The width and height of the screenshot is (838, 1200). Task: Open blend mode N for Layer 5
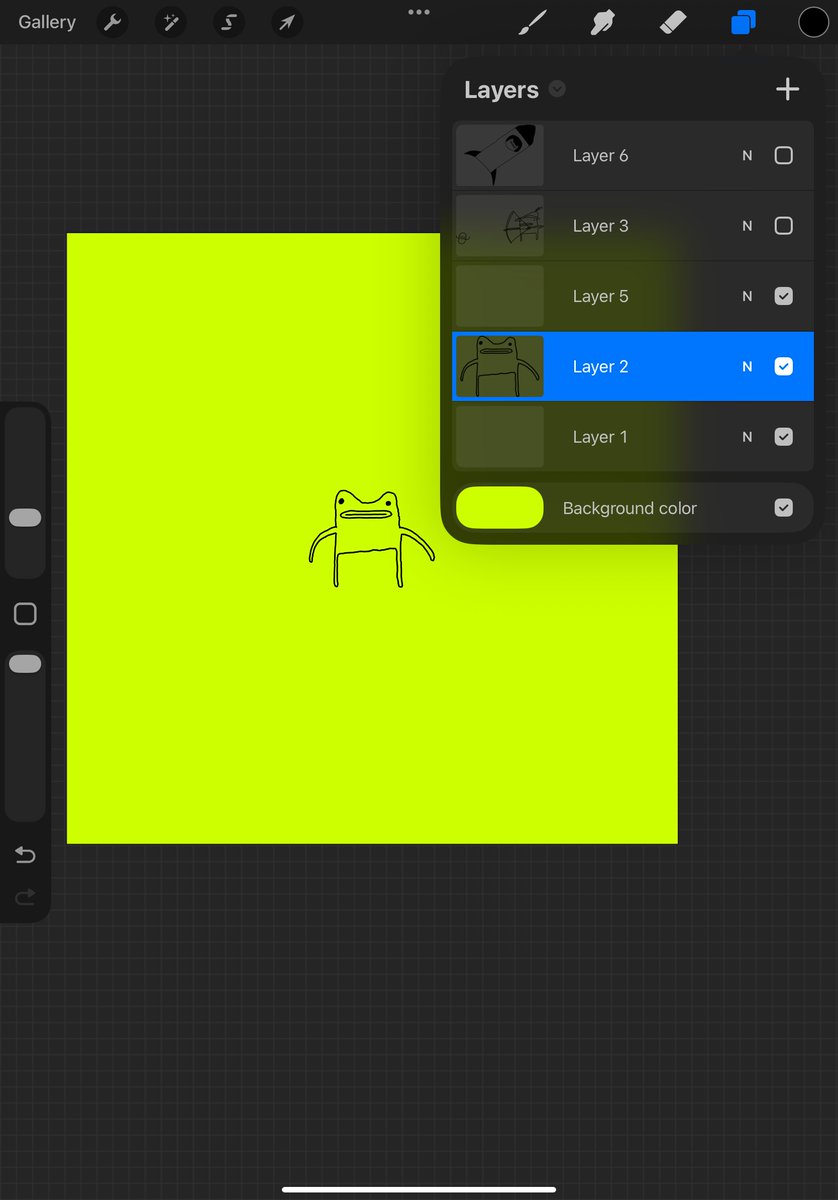pos(747,296)
